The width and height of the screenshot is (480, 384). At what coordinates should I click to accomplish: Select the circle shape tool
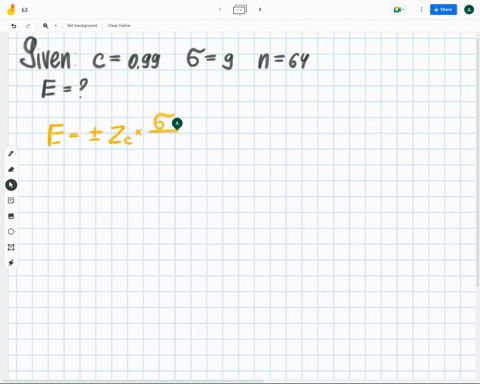(11, 231)
